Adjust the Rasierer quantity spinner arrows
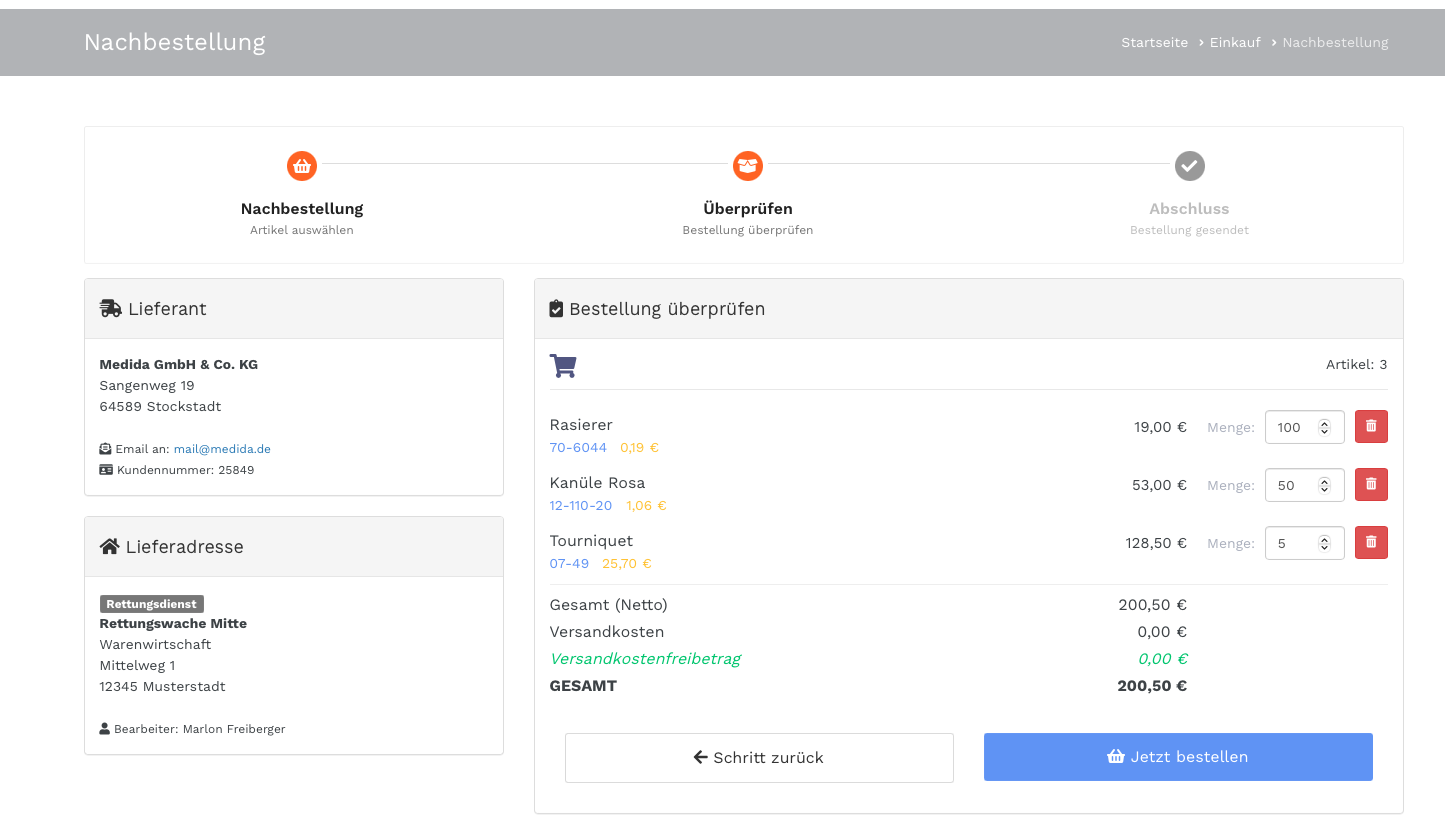The width and height of the screenshot is (1445, 836). pyautogui.click(x=1324, y=427)
